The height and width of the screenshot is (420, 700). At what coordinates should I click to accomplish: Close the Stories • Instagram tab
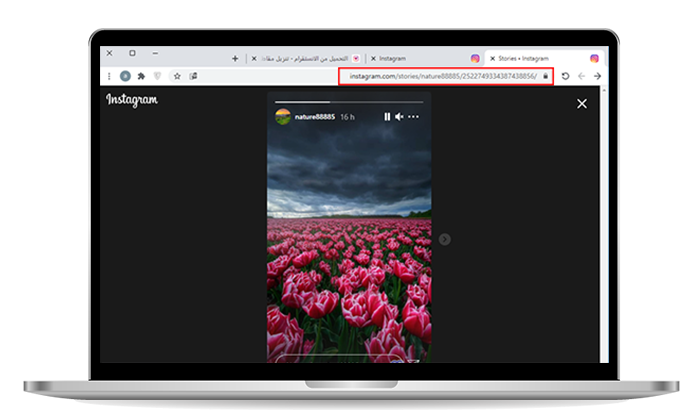(493, 58)
